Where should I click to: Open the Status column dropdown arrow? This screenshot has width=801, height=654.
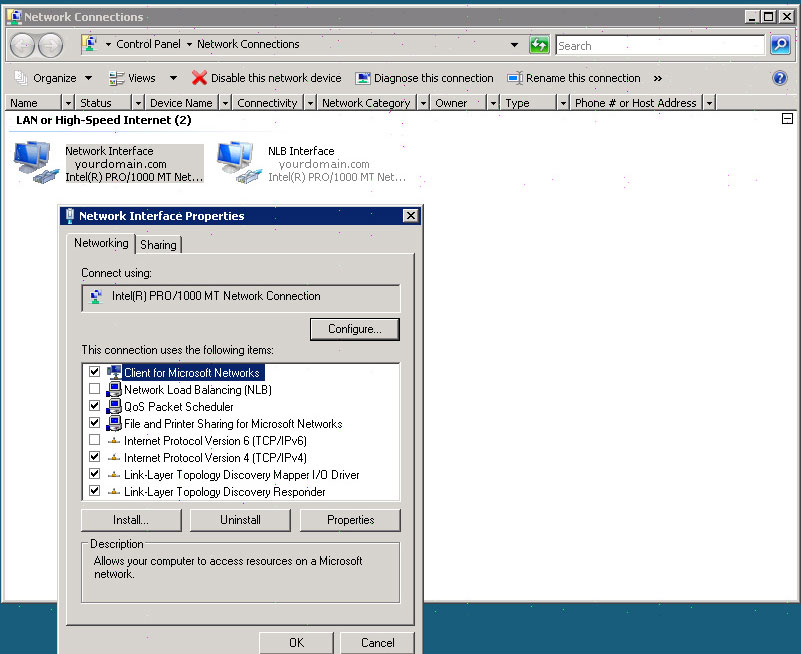tap(138, 103)
